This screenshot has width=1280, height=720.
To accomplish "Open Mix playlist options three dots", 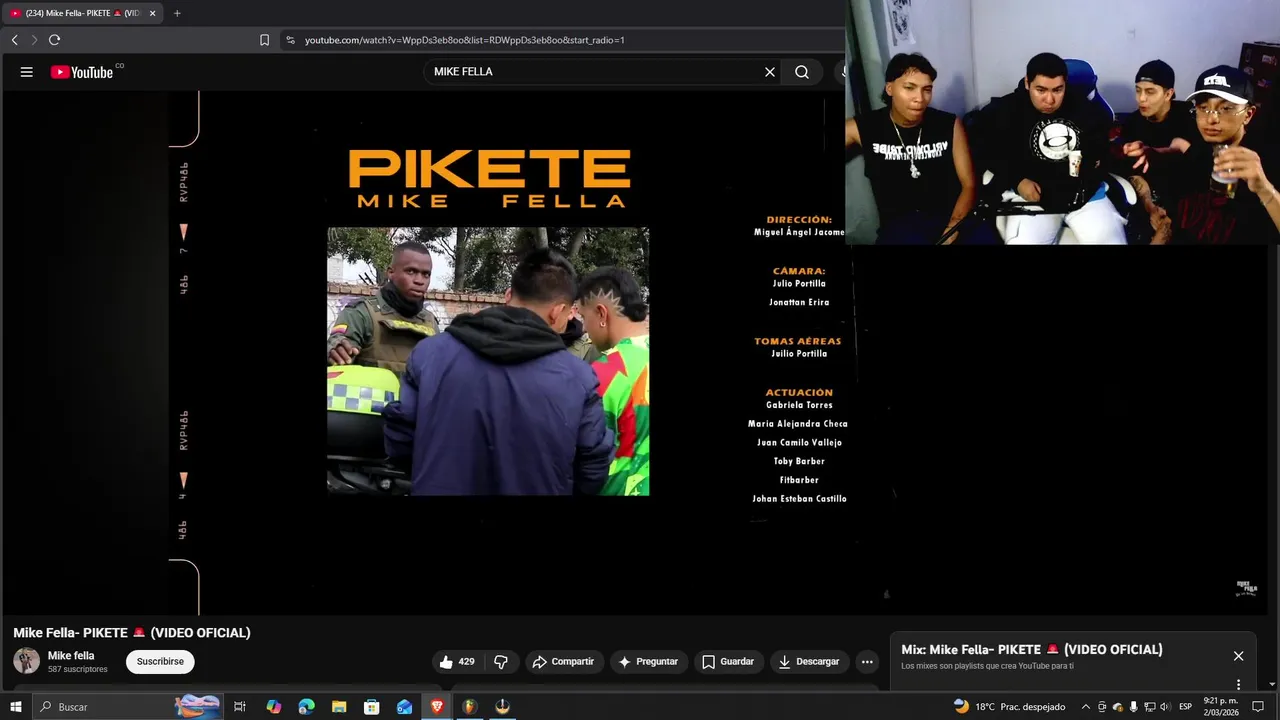I will point(1238,685).
